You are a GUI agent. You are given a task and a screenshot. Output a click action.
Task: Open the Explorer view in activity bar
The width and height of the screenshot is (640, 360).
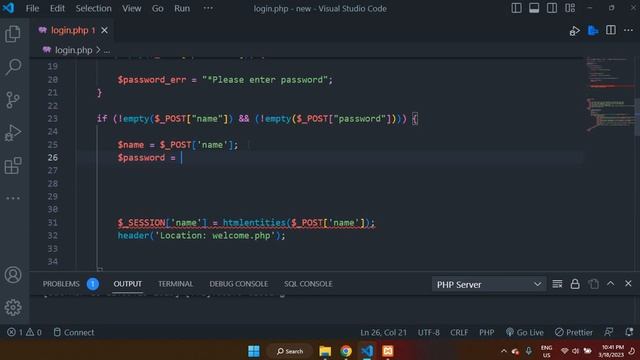[13, 34]
